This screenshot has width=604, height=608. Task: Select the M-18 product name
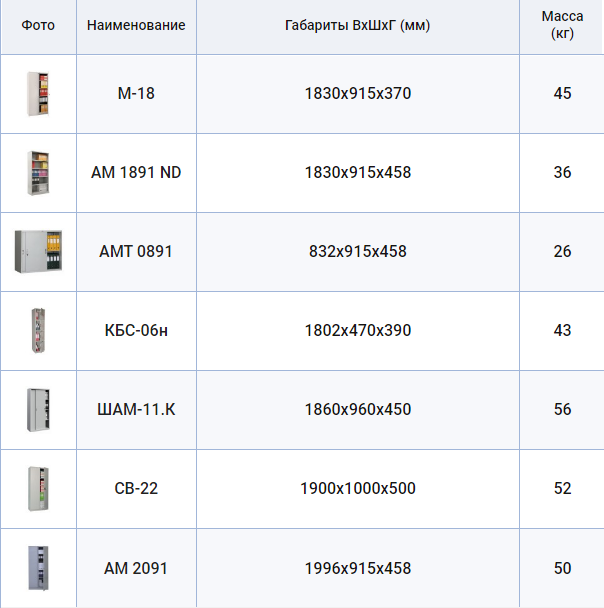coord(136,93)
